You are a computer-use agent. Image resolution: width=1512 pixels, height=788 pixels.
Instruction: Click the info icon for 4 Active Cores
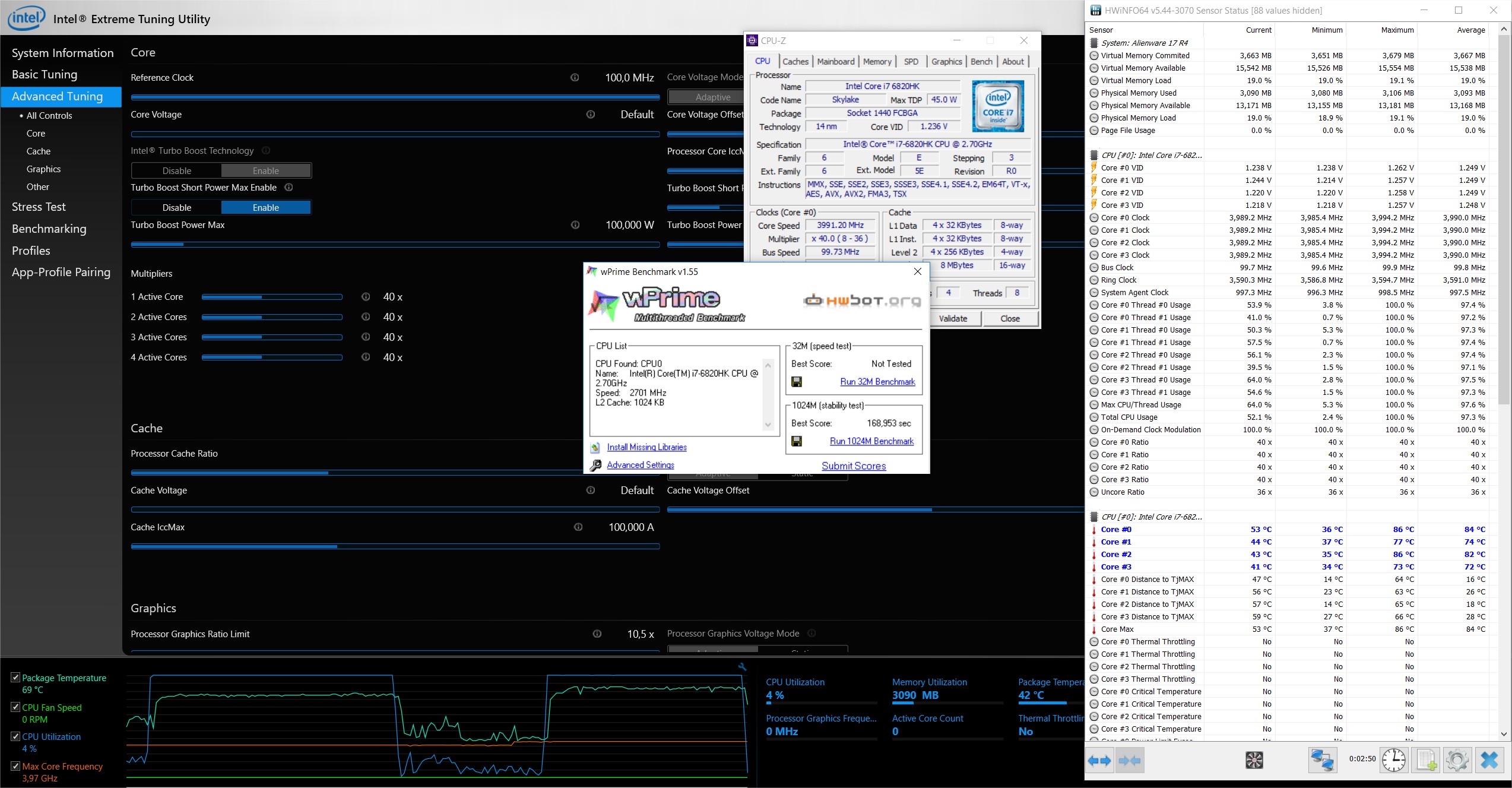[366, 357]
